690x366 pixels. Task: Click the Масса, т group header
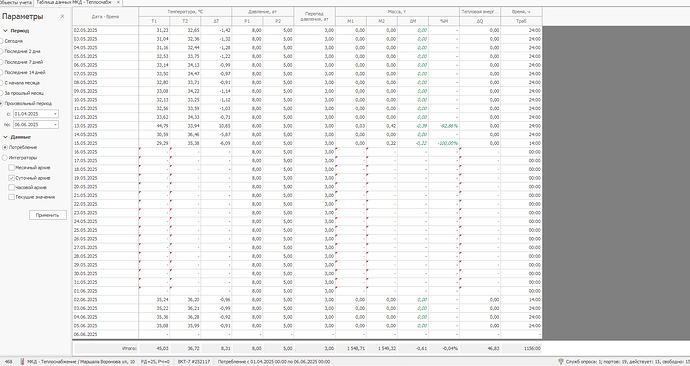(x=397, y=12)
